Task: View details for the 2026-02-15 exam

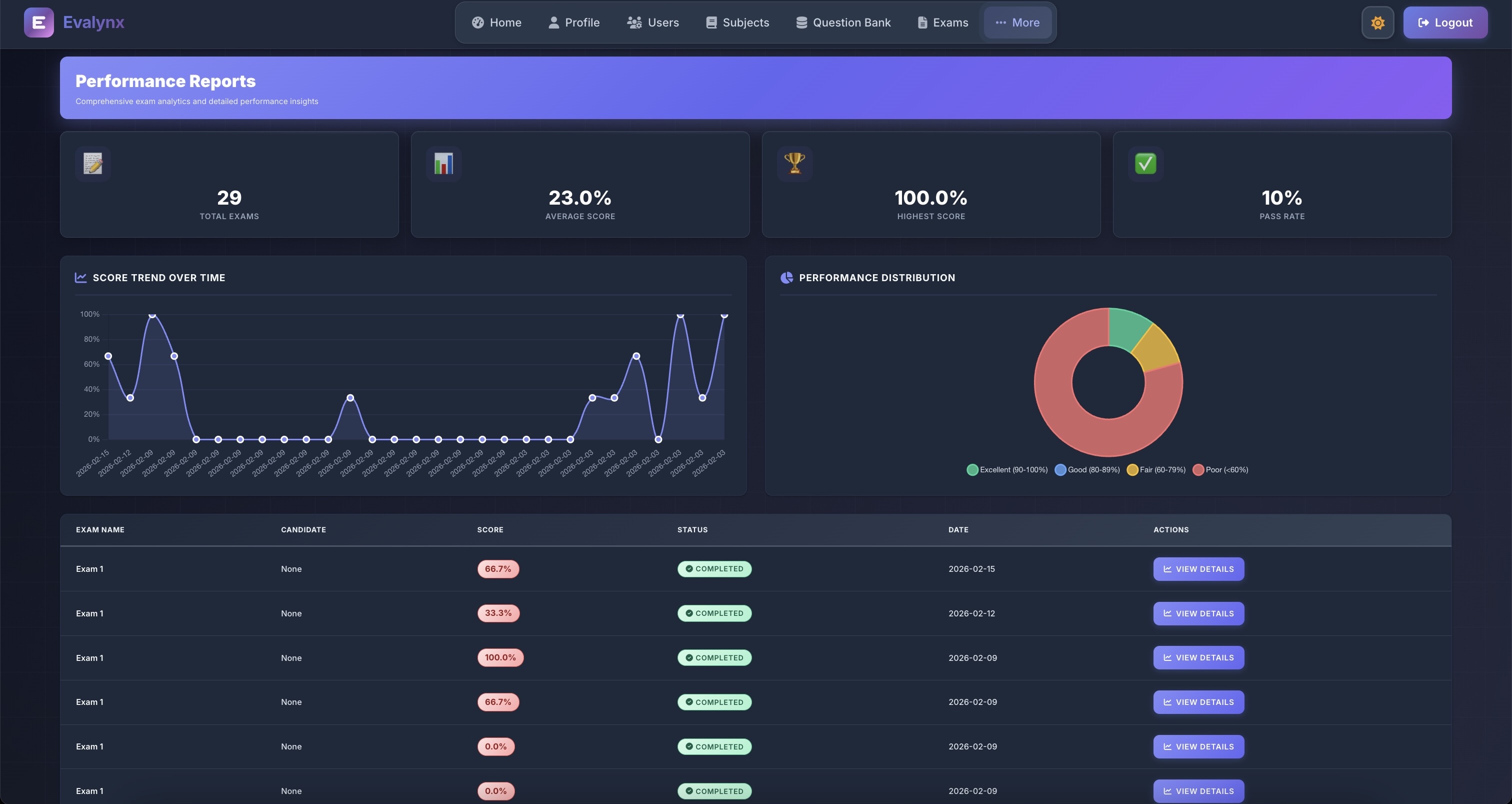Action: click(x=1198, y=568)
